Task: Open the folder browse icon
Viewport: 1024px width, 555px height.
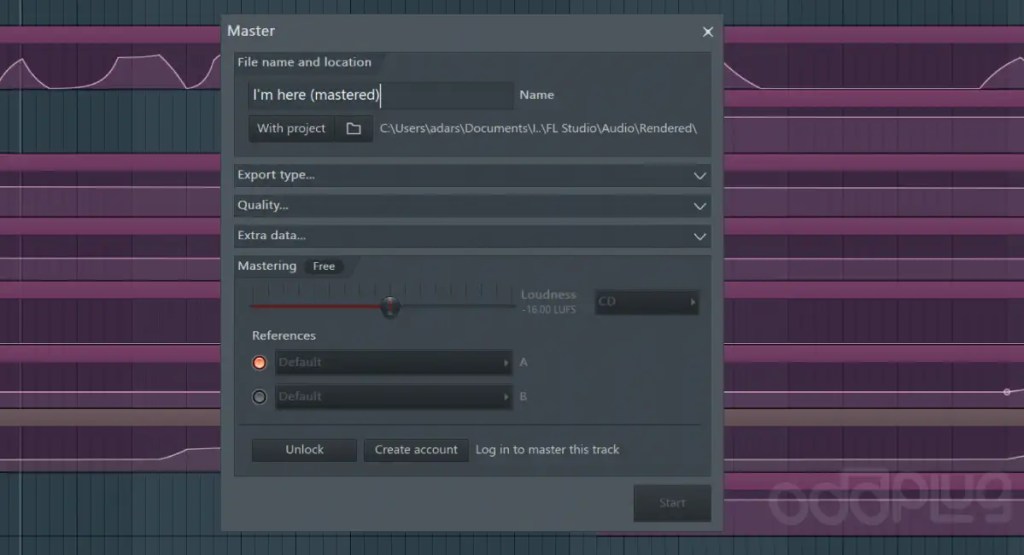Action: pyautogui.click(x=353, y=129)
